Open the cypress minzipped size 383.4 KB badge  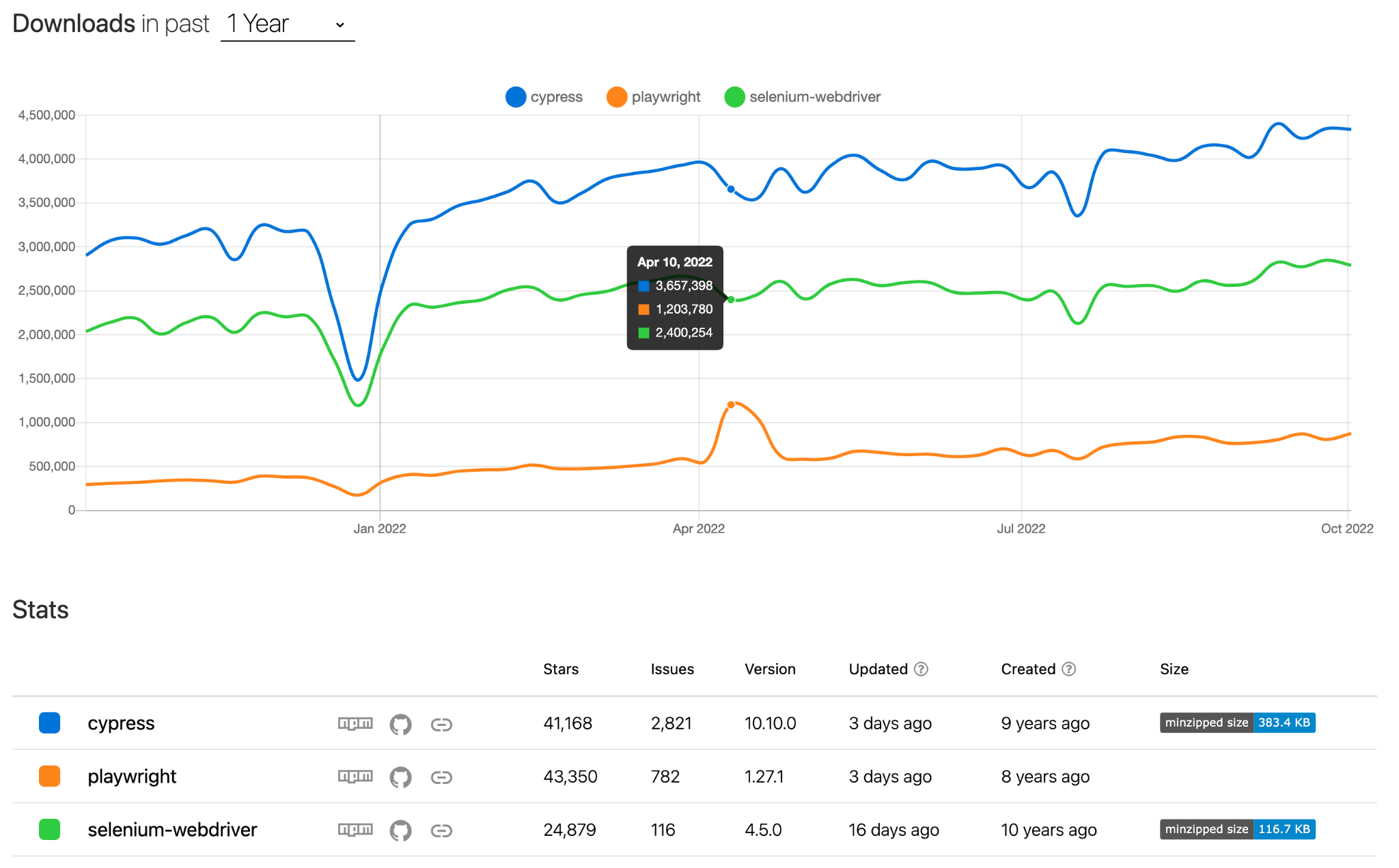pyautogui.click(x=1237, y=723)
